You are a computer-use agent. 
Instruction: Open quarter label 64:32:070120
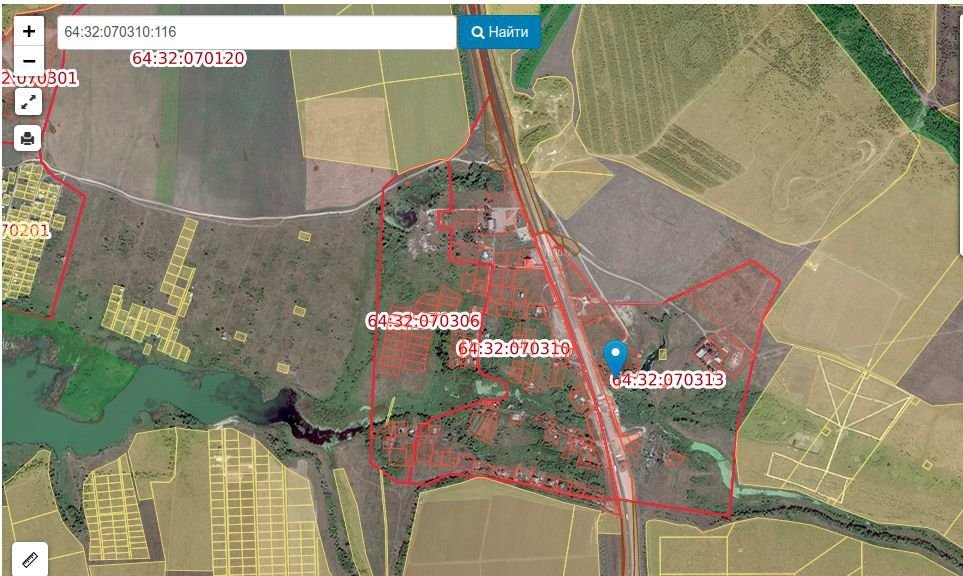click(188, 58)
